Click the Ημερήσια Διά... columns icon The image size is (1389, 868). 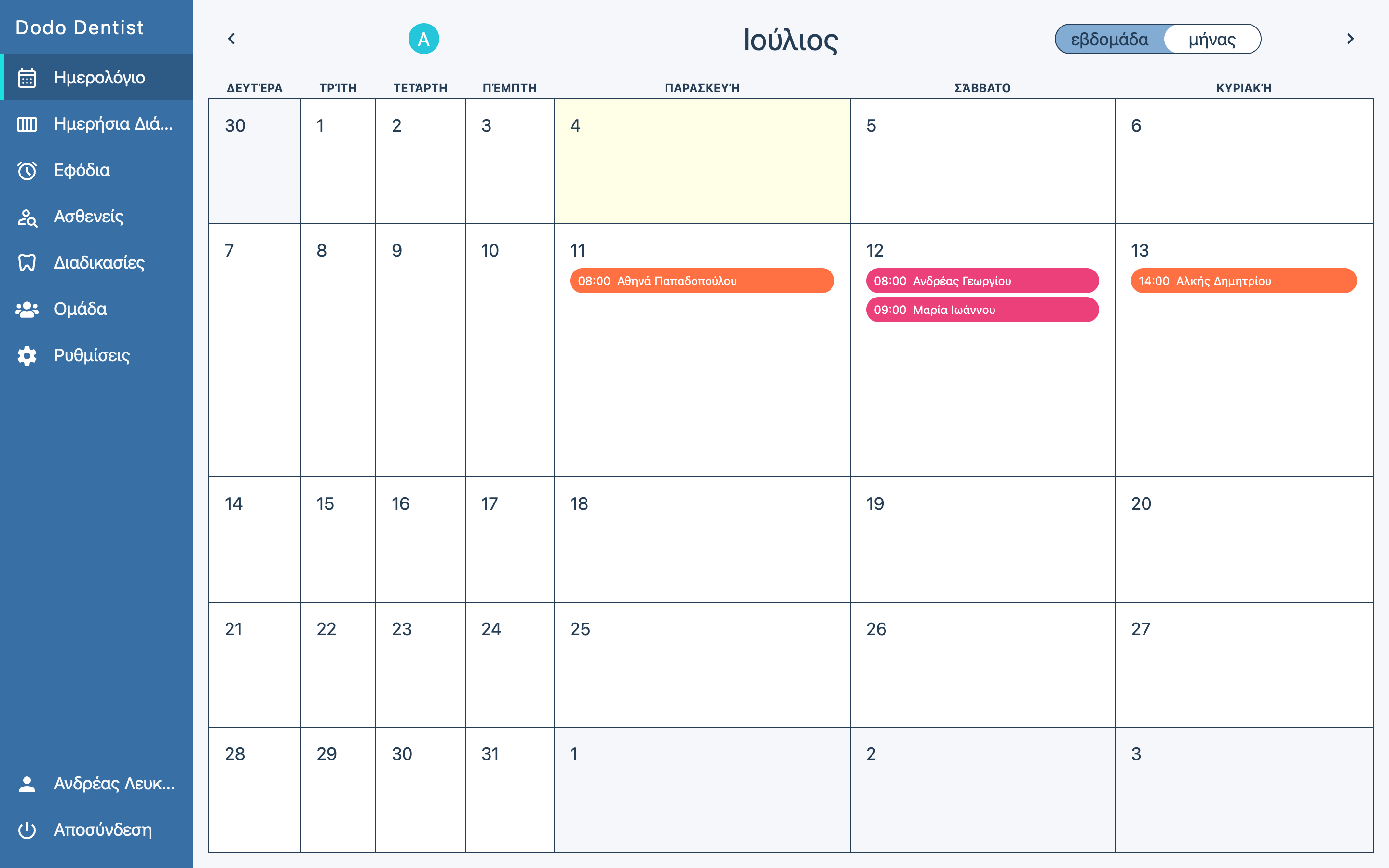click(27, 124)
